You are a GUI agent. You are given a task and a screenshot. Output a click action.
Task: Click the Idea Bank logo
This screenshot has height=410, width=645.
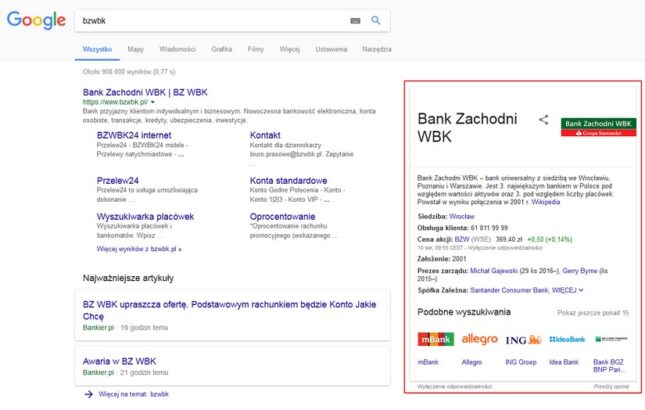coord(567,339)
